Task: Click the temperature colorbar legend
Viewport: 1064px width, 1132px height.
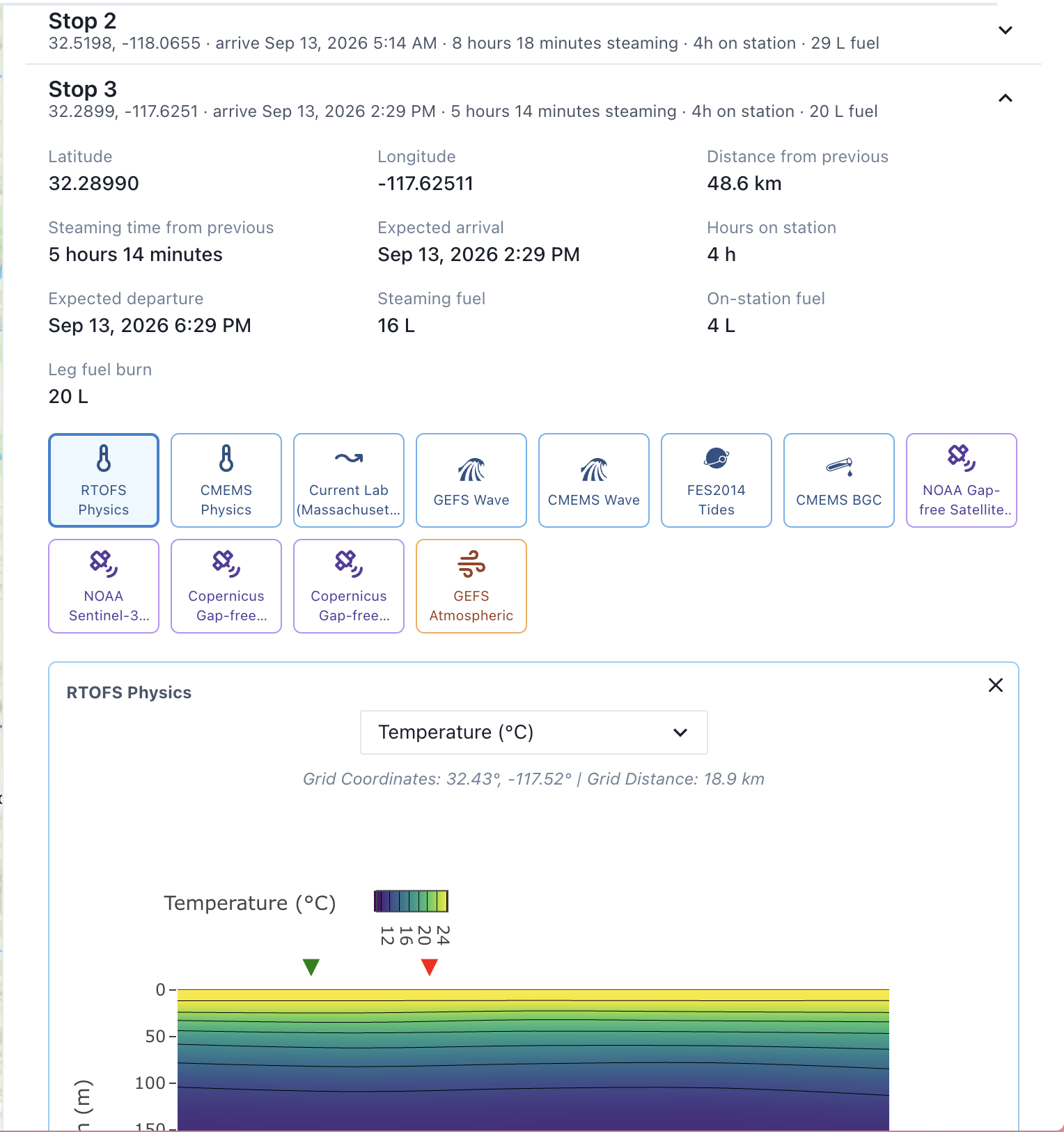Action: point(411,901)
